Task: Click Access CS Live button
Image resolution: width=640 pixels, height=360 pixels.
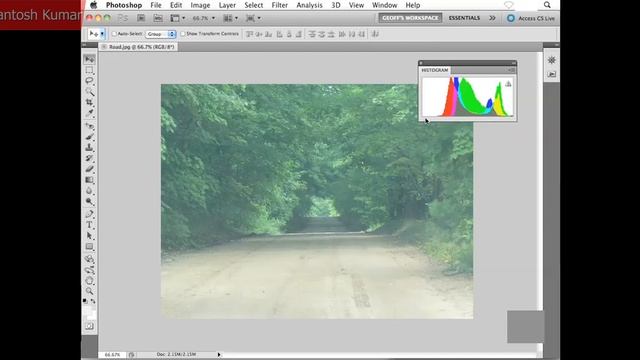Action: [x=531, y=18]
